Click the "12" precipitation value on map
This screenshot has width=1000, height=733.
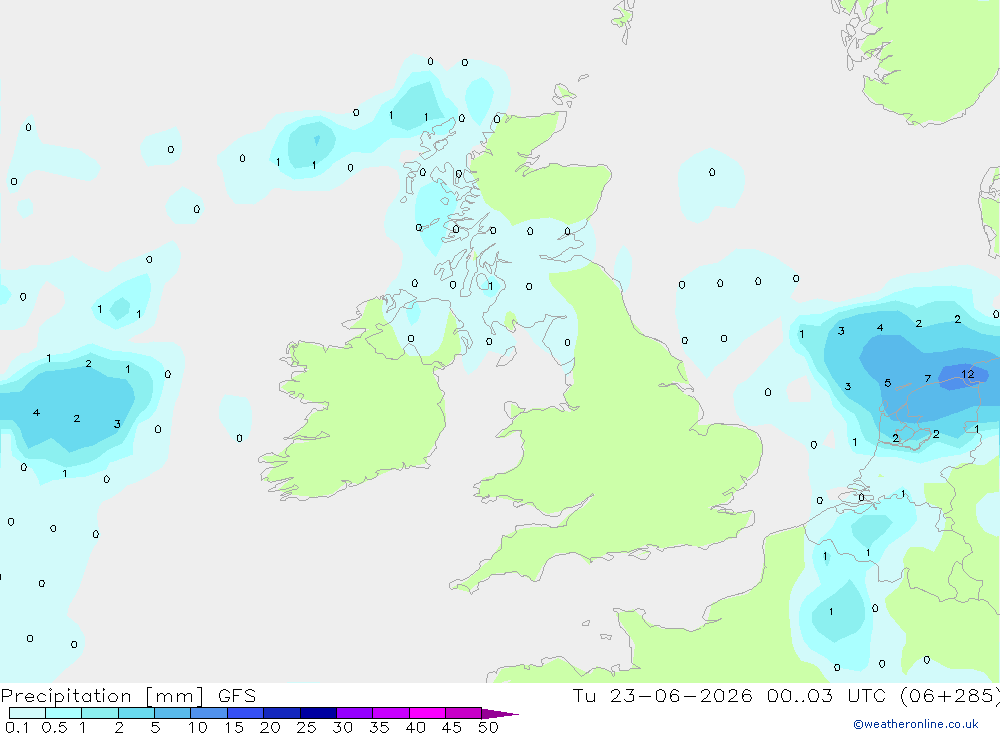(x=967, y=374)
